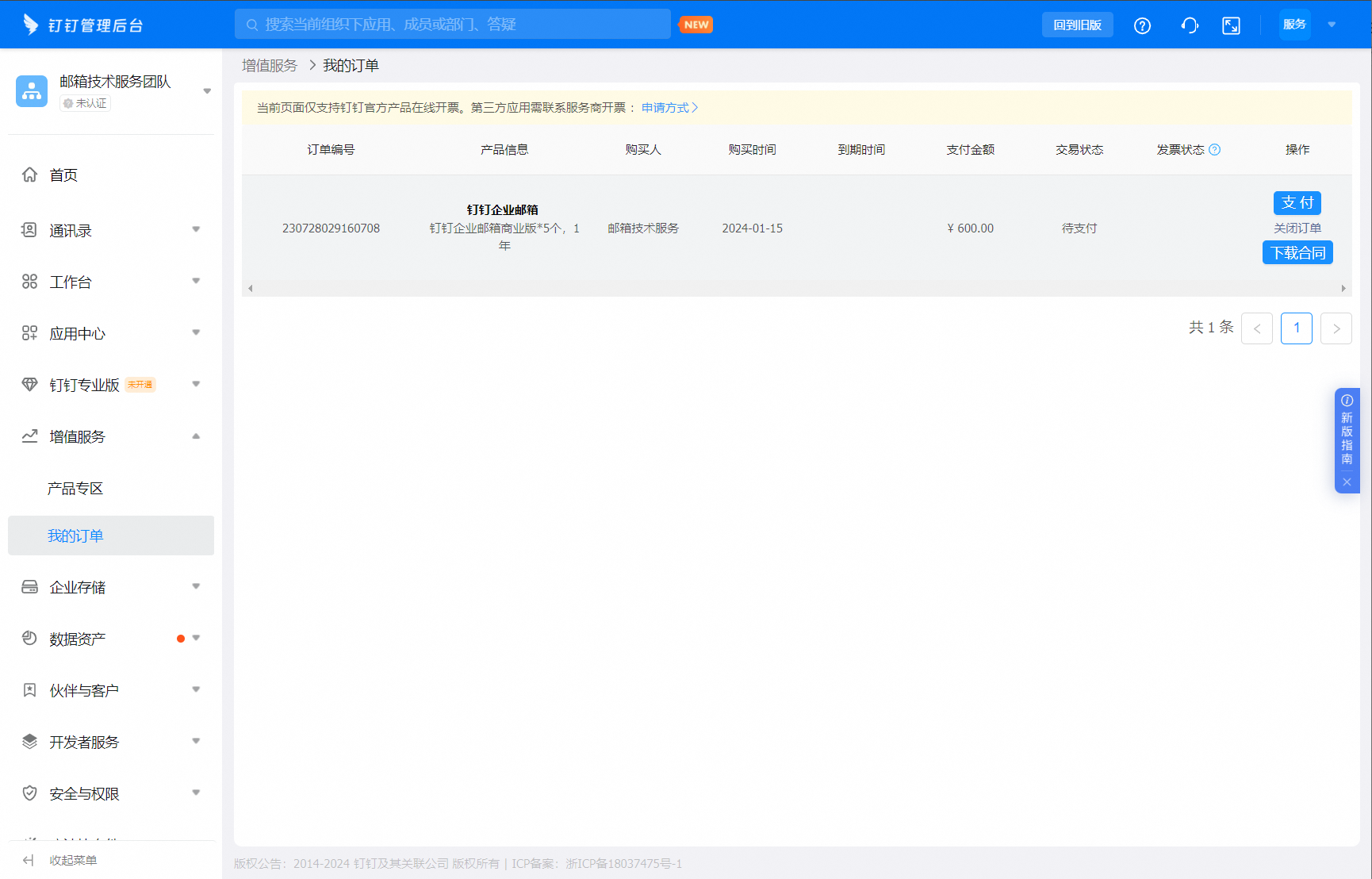Open the 申请方式 link
The image size is (1372, 879).
[x=669, y=107]
